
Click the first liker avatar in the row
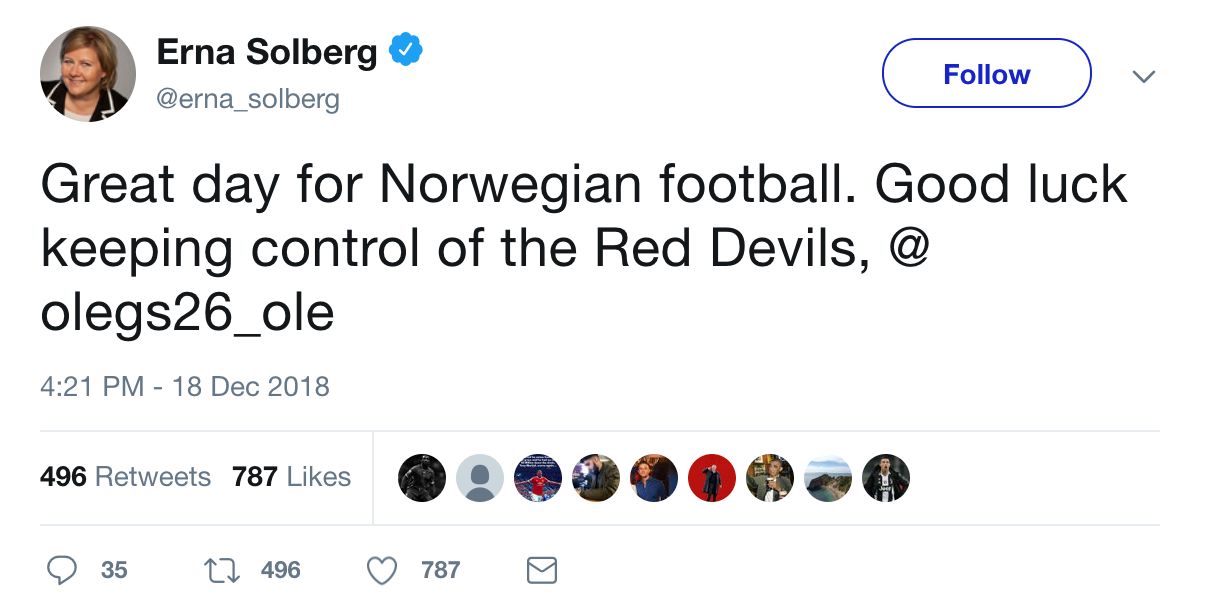[x=421, y=478]
